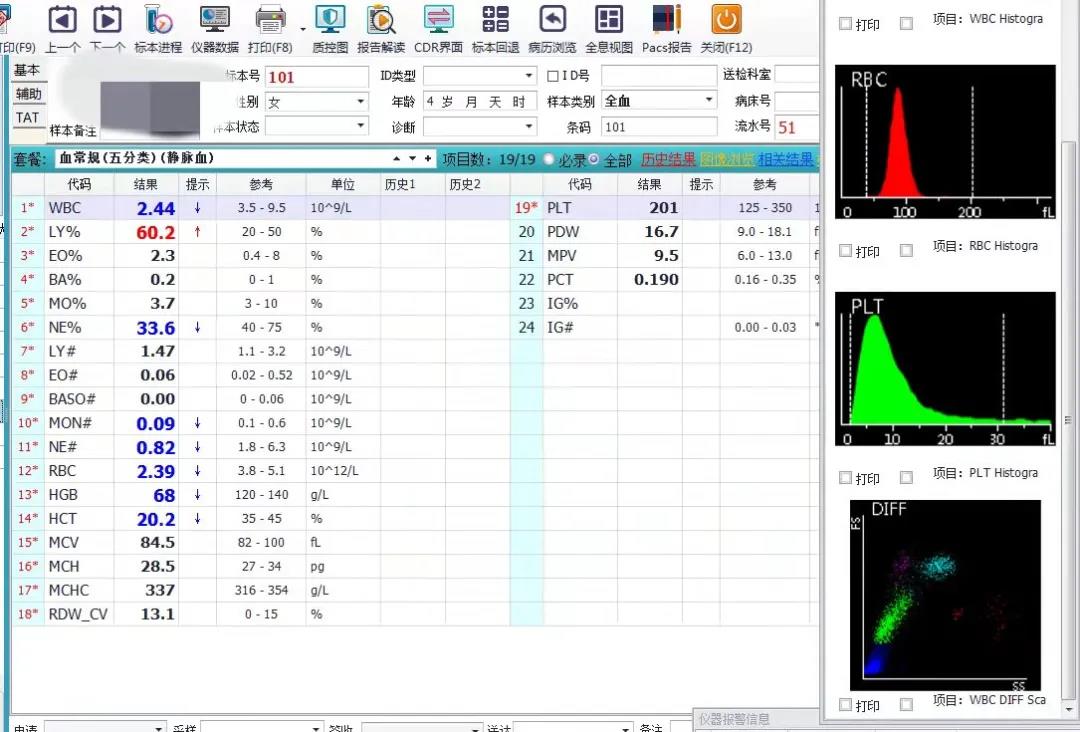The height and width of the screenshot is (732, 1080).
Task: Open 相关结果 link
Action: 786,160
